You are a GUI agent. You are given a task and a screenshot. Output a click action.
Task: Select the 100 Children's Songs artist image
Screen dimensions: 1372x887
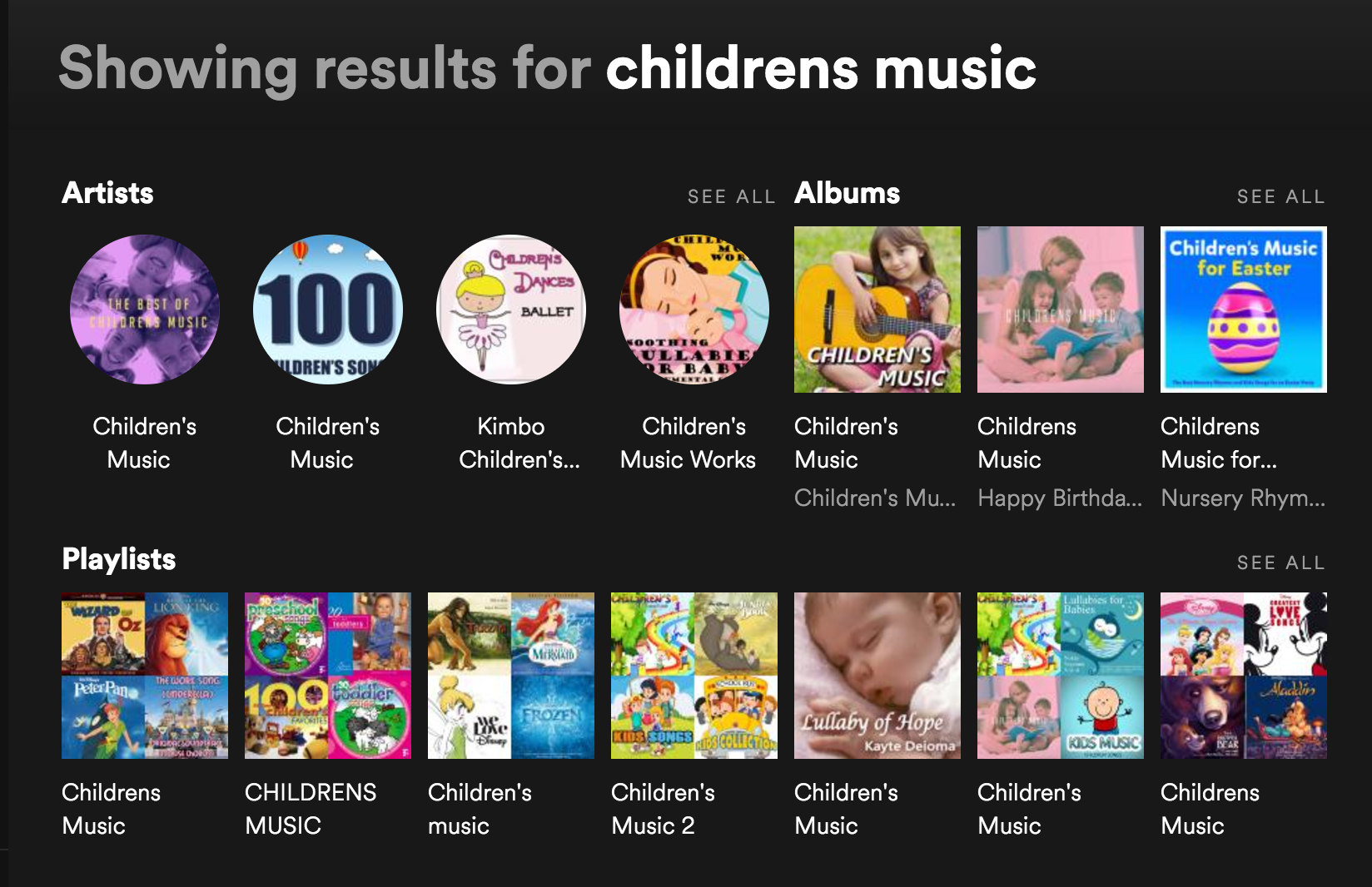tap(328, 310)
